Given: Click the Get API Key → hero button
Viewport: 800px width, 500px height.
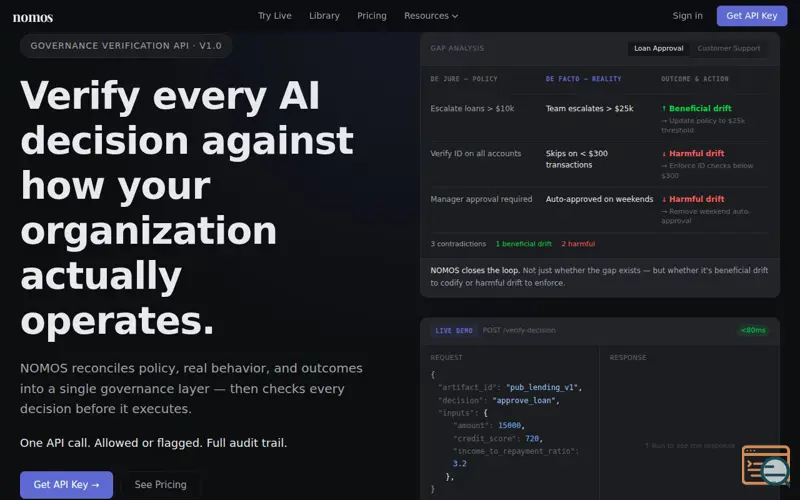Looking at the screenshot, I should (66, 485).
